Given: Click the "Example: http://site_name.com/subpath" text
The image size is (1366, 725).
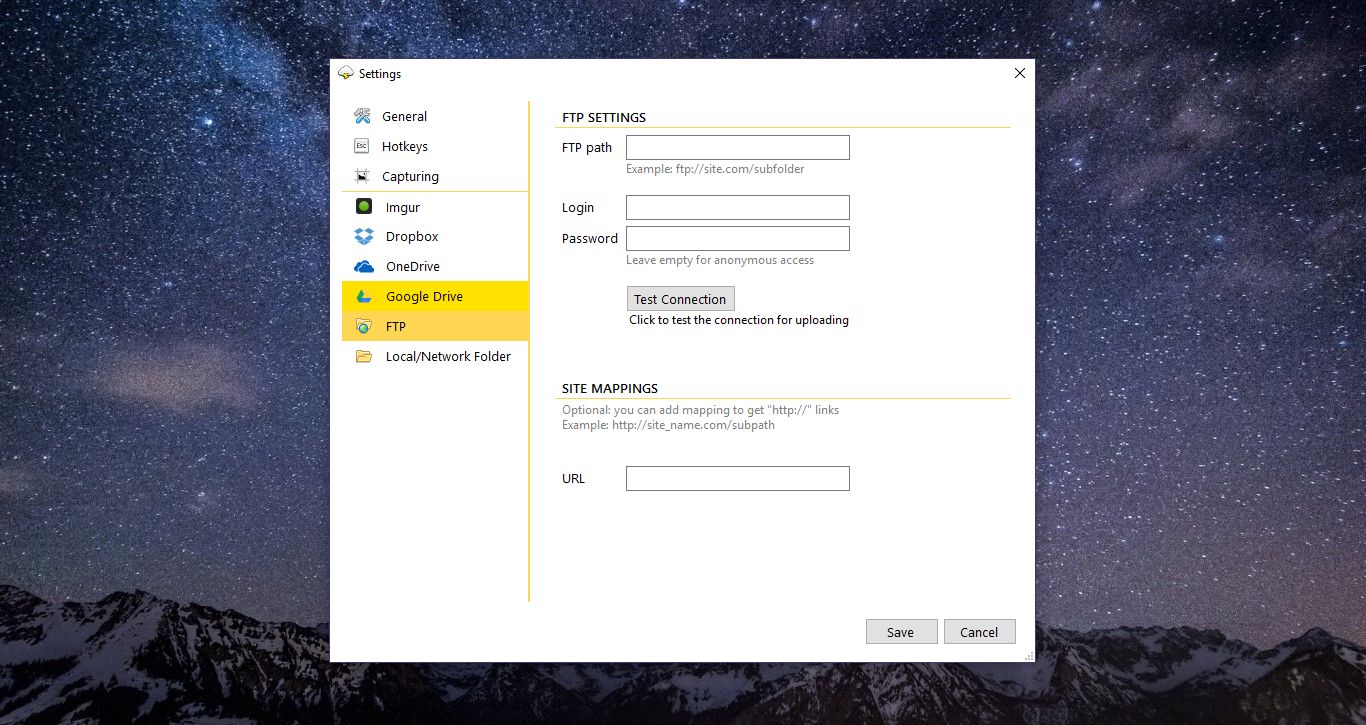Looking at the screenshot, I should click(x=668, y=425).
